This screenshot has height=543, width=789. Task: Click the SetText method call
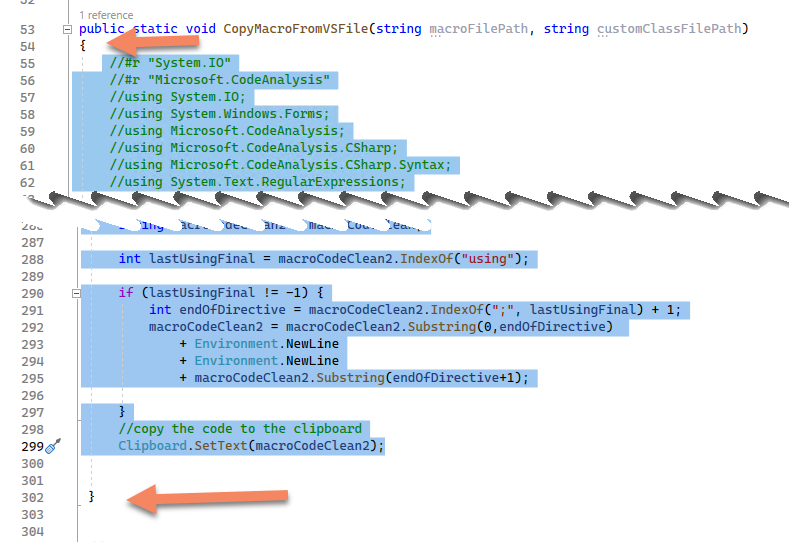[220, 446]
